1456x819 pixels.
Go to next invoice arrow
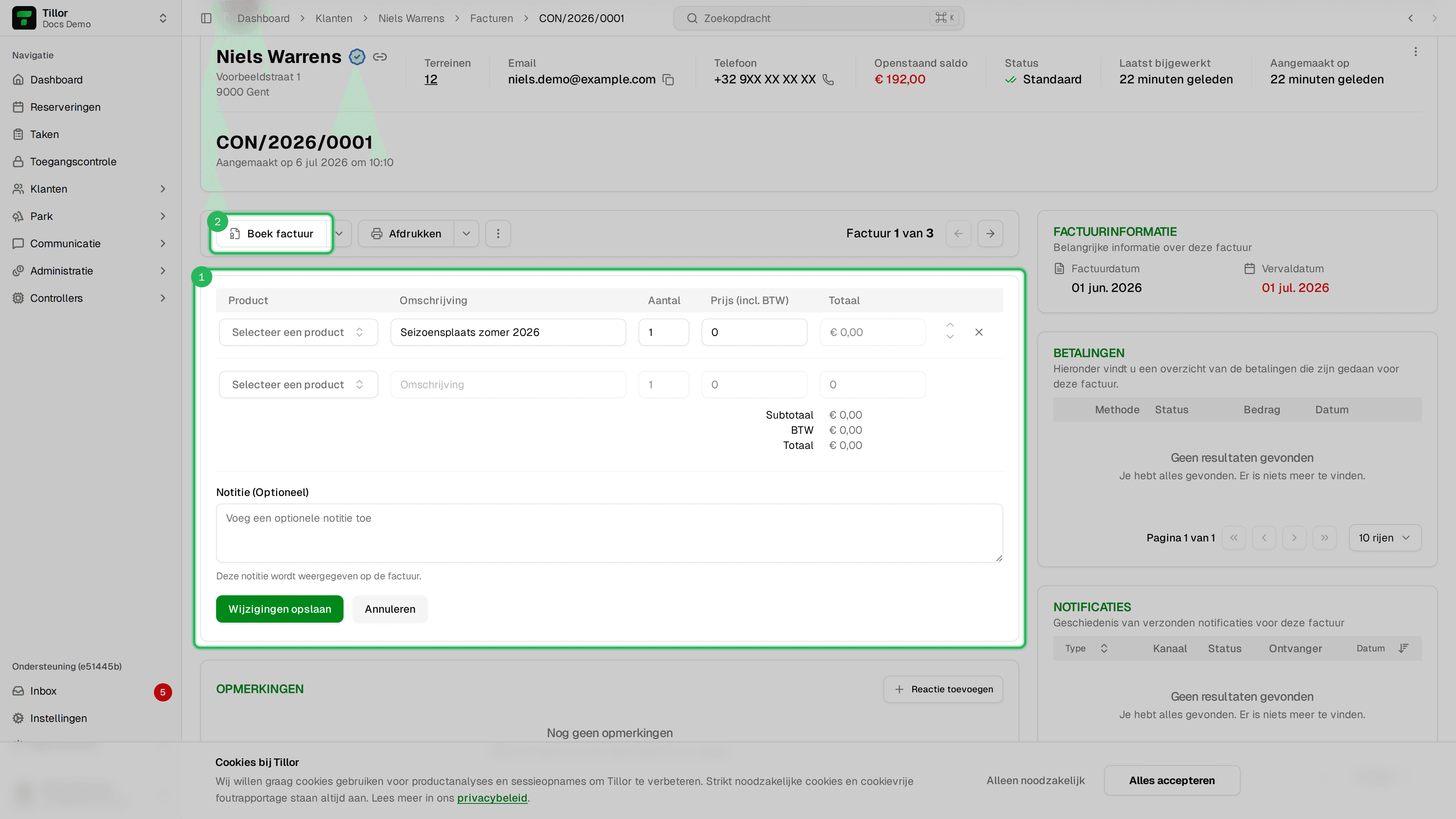pos(990,234)
